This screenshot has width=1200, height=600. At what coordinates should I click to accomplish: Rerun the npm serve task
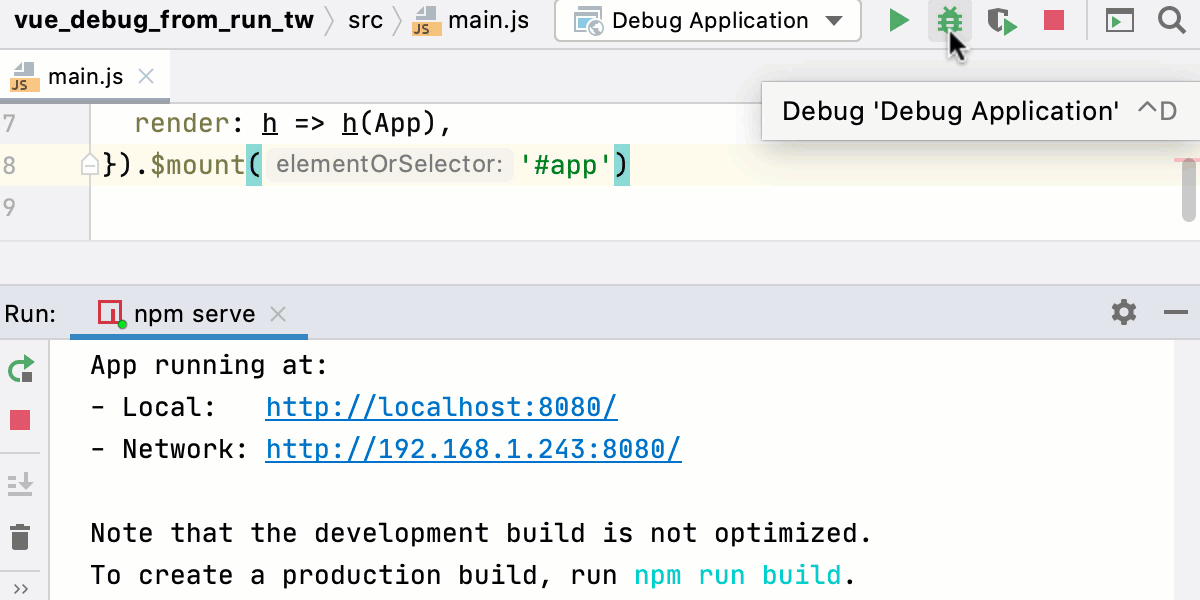coord(21,368)
